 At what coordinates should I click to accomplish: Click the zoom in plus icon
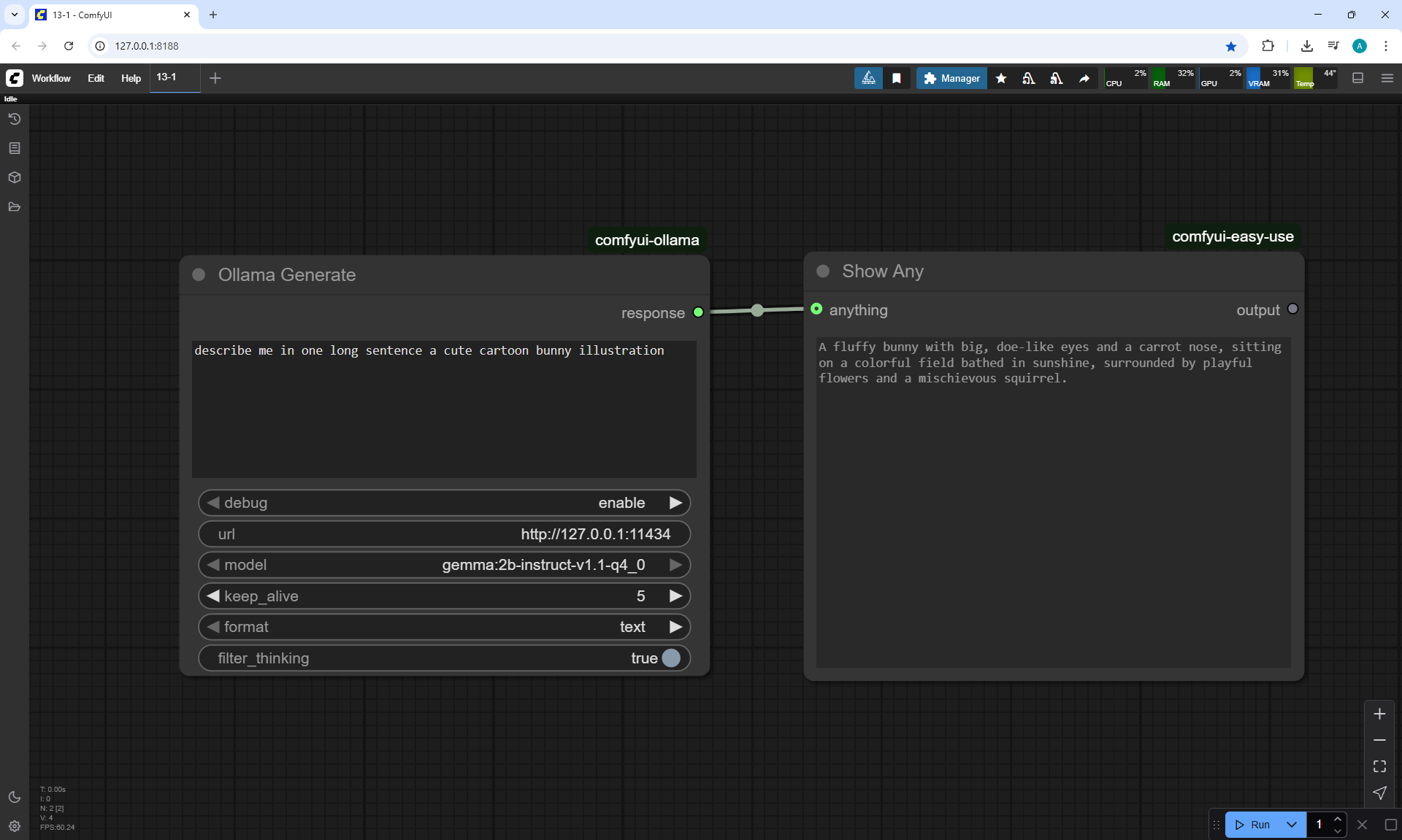(x=1379, y=714)
